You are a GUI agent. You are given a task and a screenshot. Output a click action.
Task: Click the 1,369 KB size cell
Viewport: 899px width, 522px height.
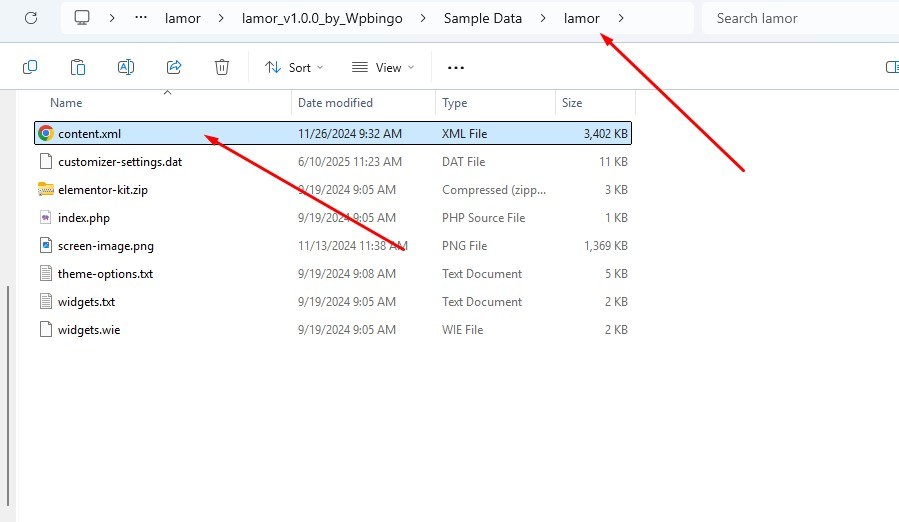point(605,246)
